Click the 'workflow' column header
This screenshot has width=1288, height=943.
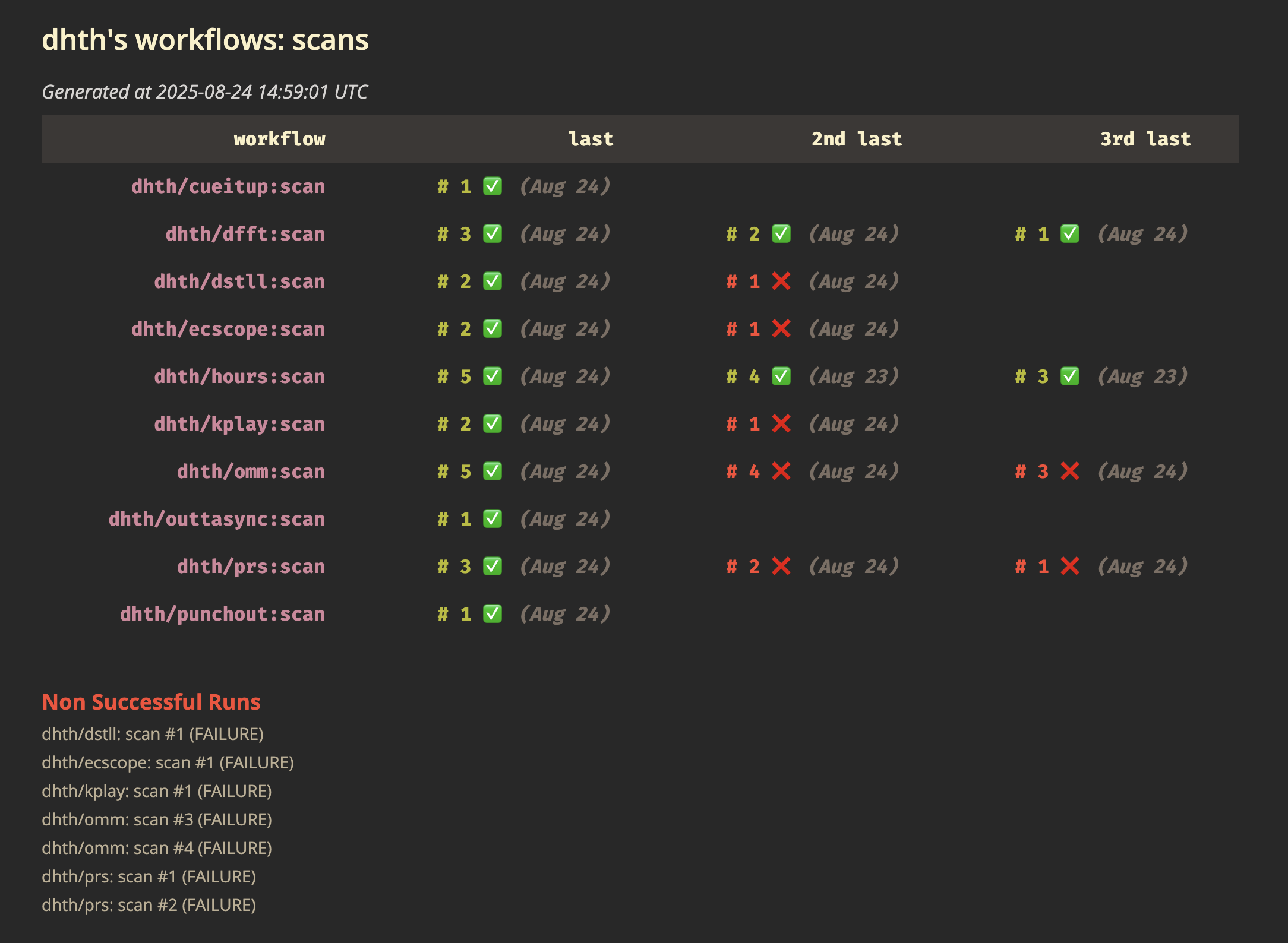point(280,138)
